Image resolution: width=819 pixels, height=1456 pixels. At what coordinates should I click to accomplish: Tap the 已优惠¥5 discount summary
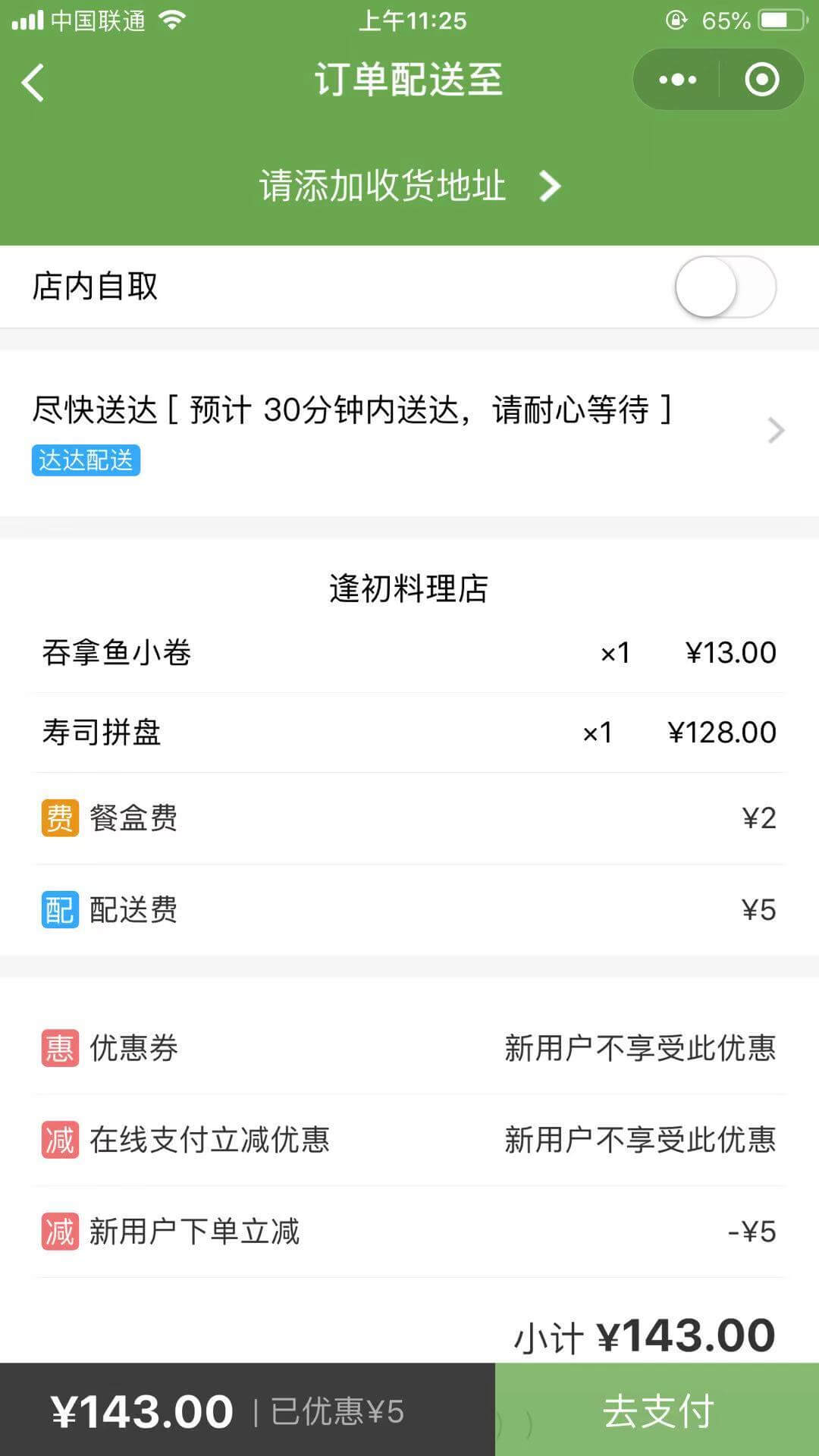pyautogui.click(x=337, y=1412)
